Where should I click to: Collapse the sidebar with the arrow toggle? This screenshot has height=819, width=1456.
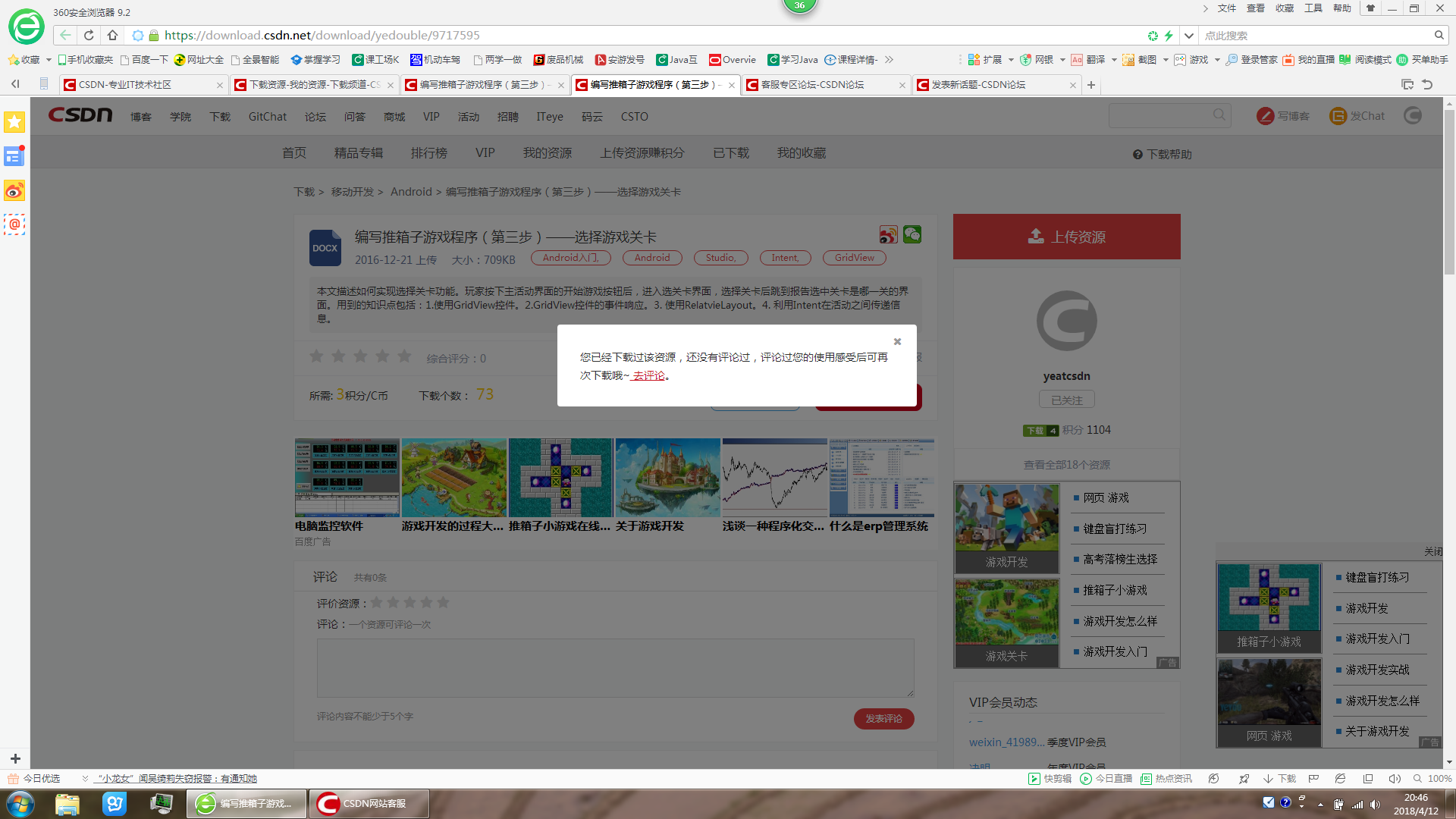pyautogui.click(x=15, y=84)
